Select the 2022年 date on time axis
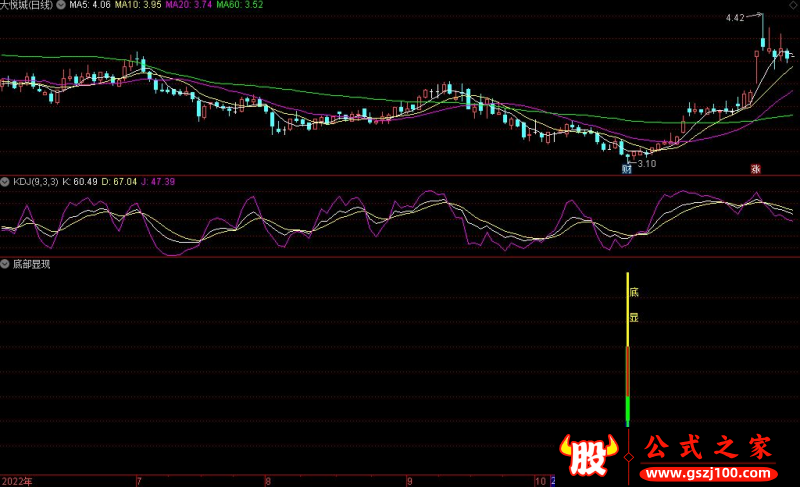Image resolution: width=800 pixels, height=487 pixels. pos(16,480)
